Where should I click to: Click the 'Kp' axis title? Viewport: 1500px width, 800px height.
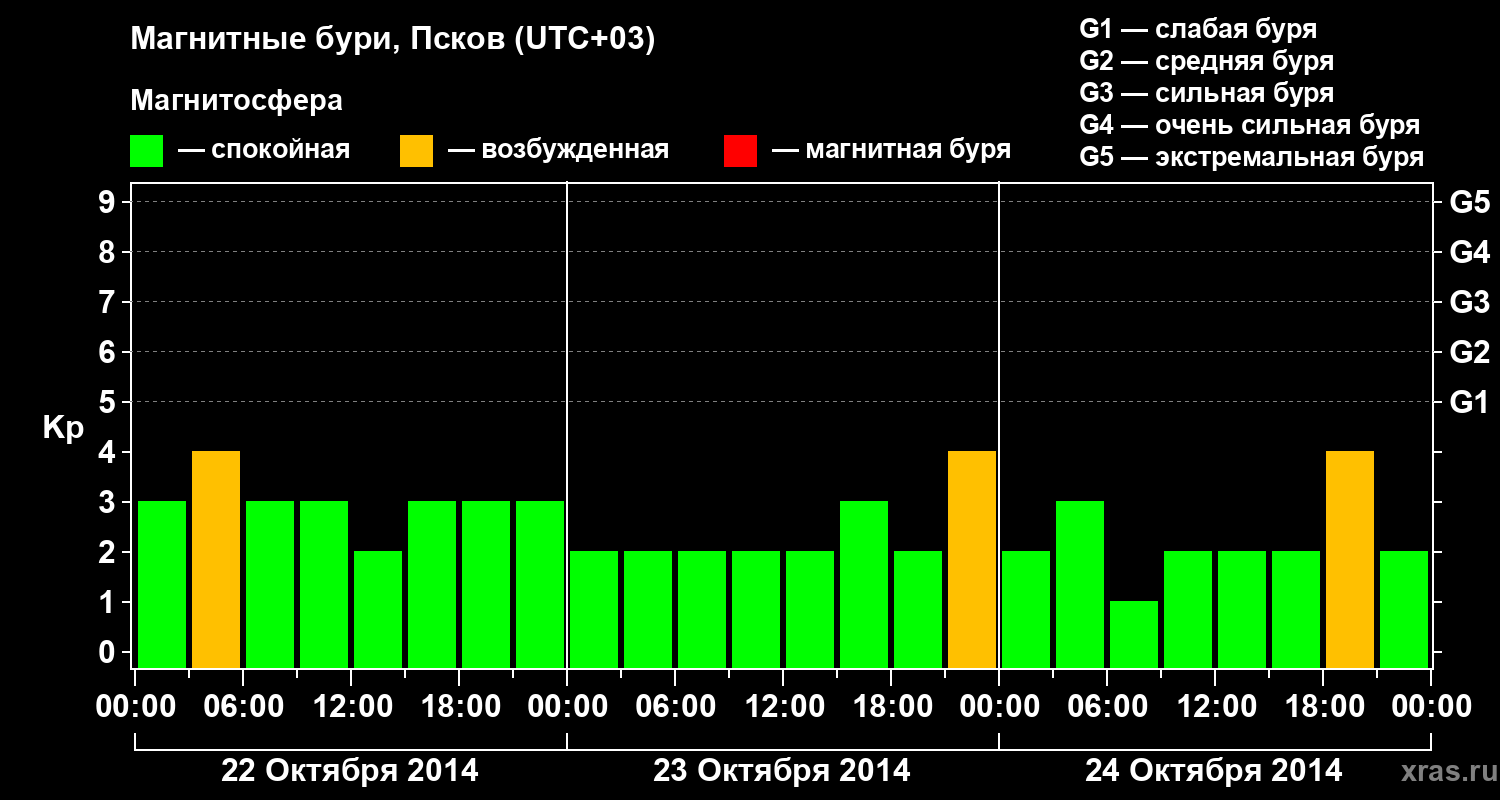[x=63, y=429]
